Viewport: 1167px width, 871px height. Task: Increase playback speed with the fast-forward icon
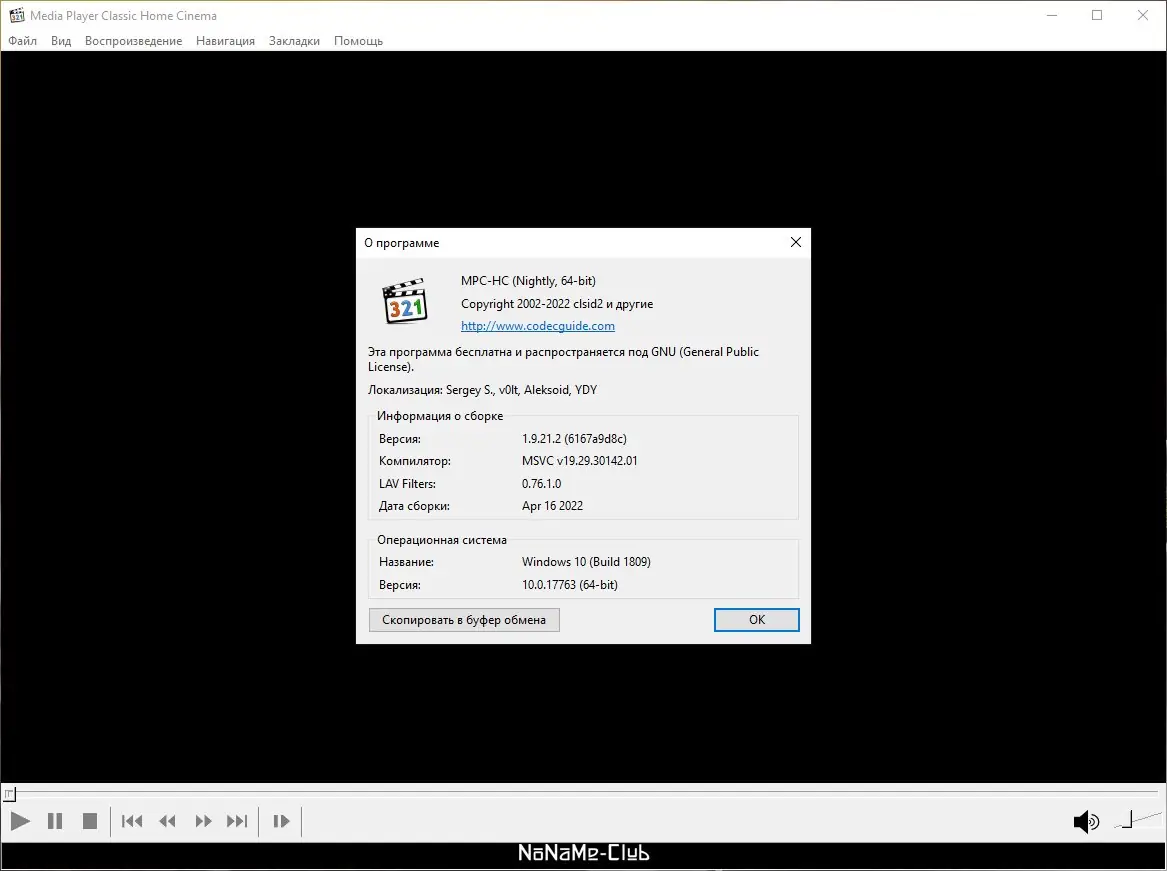coord(202,821)
